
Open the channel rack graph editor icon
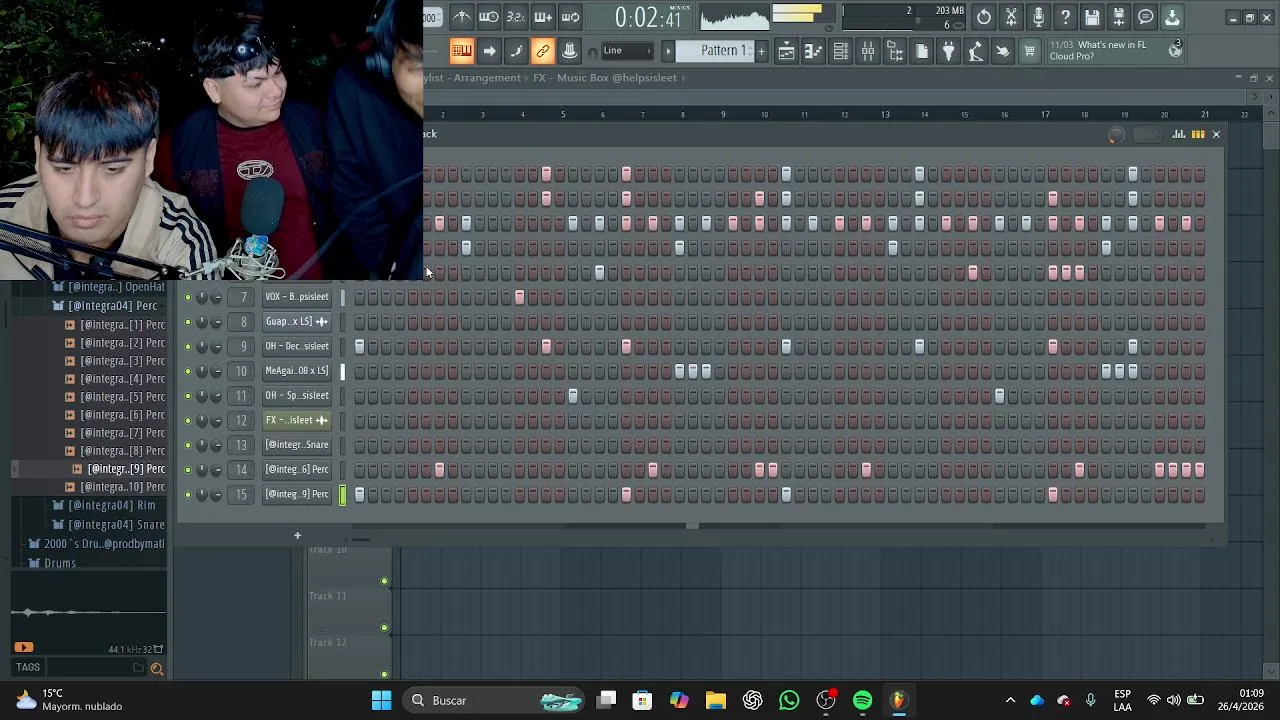(x=1179, y=134)
